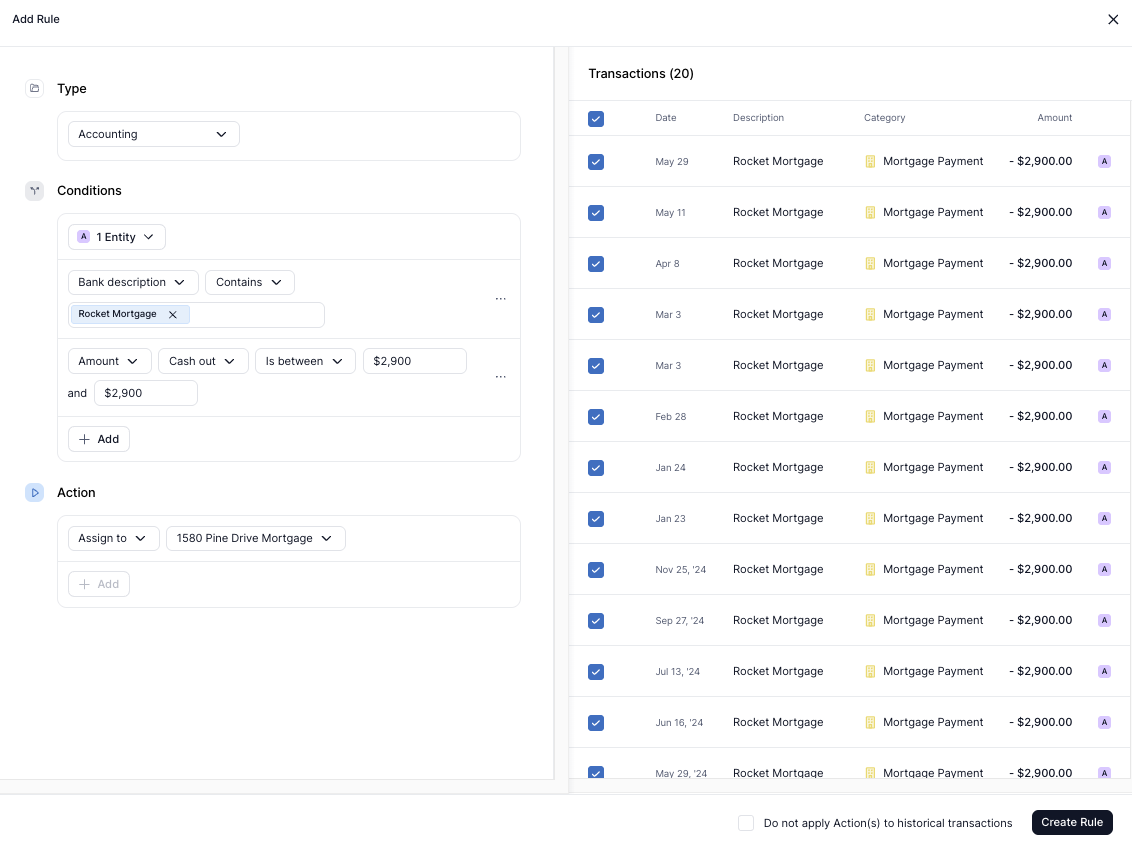The image size is (1132, 844).
Task: Sort by the Amount column header
Action: point(1054,118)
